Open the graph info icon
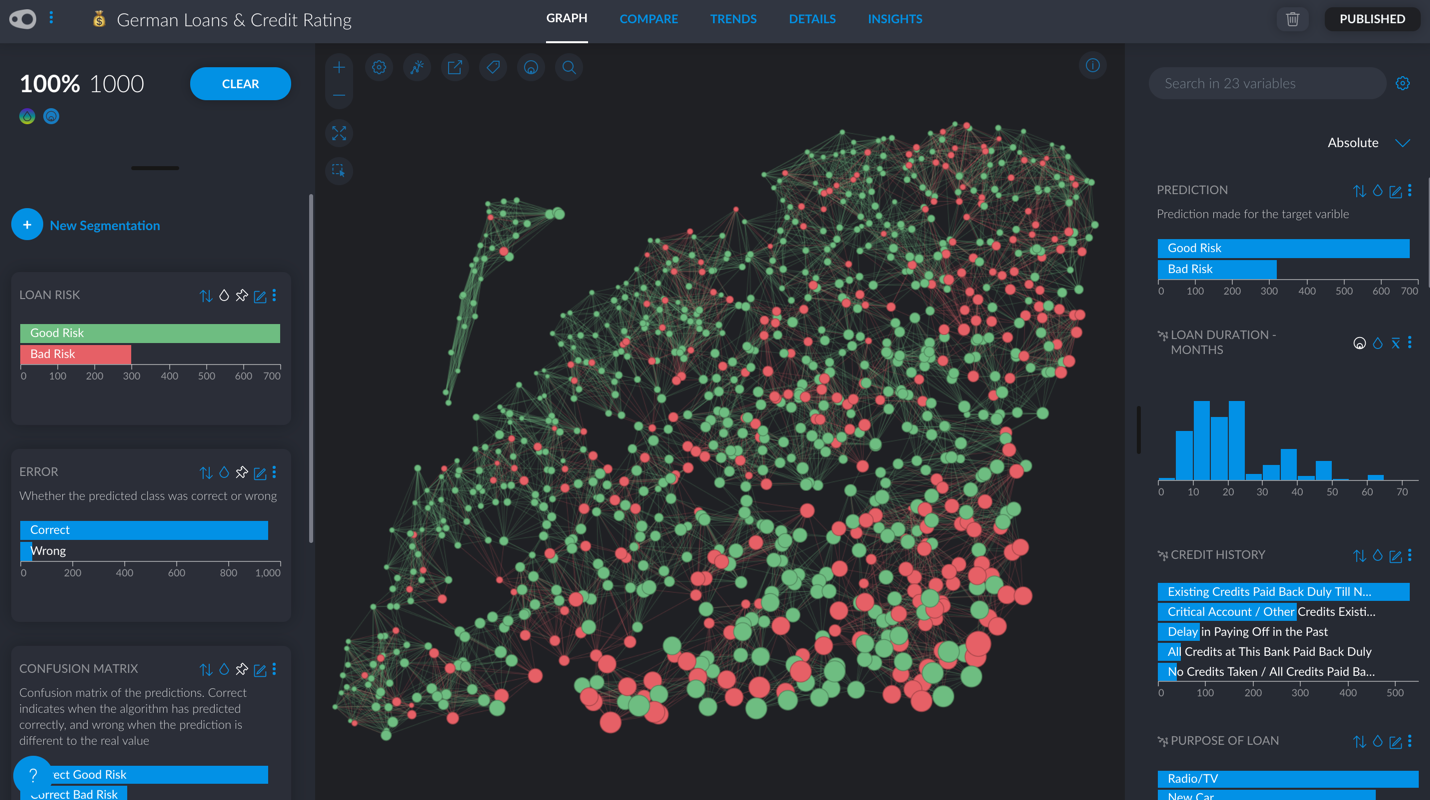The image size is (1430, 800). pos(1093,66)
